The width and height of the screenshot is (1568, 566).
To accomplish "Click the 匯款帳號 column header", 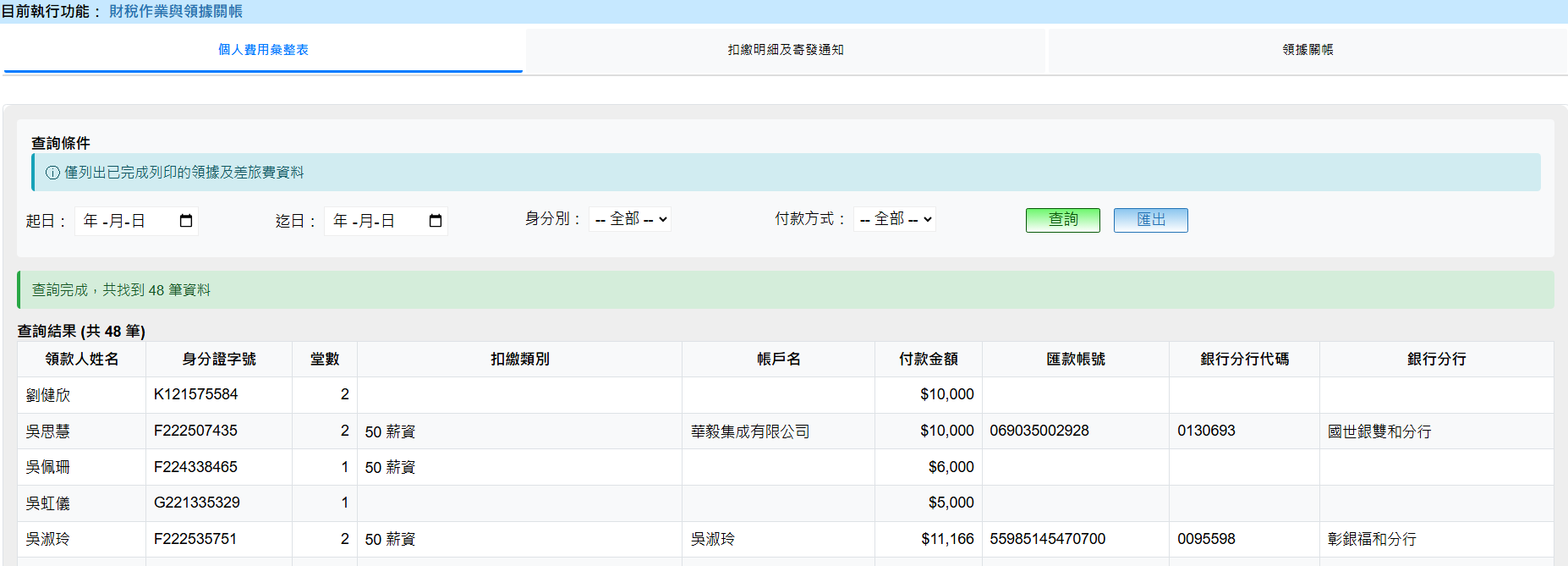I will [x=1076, y=360].
